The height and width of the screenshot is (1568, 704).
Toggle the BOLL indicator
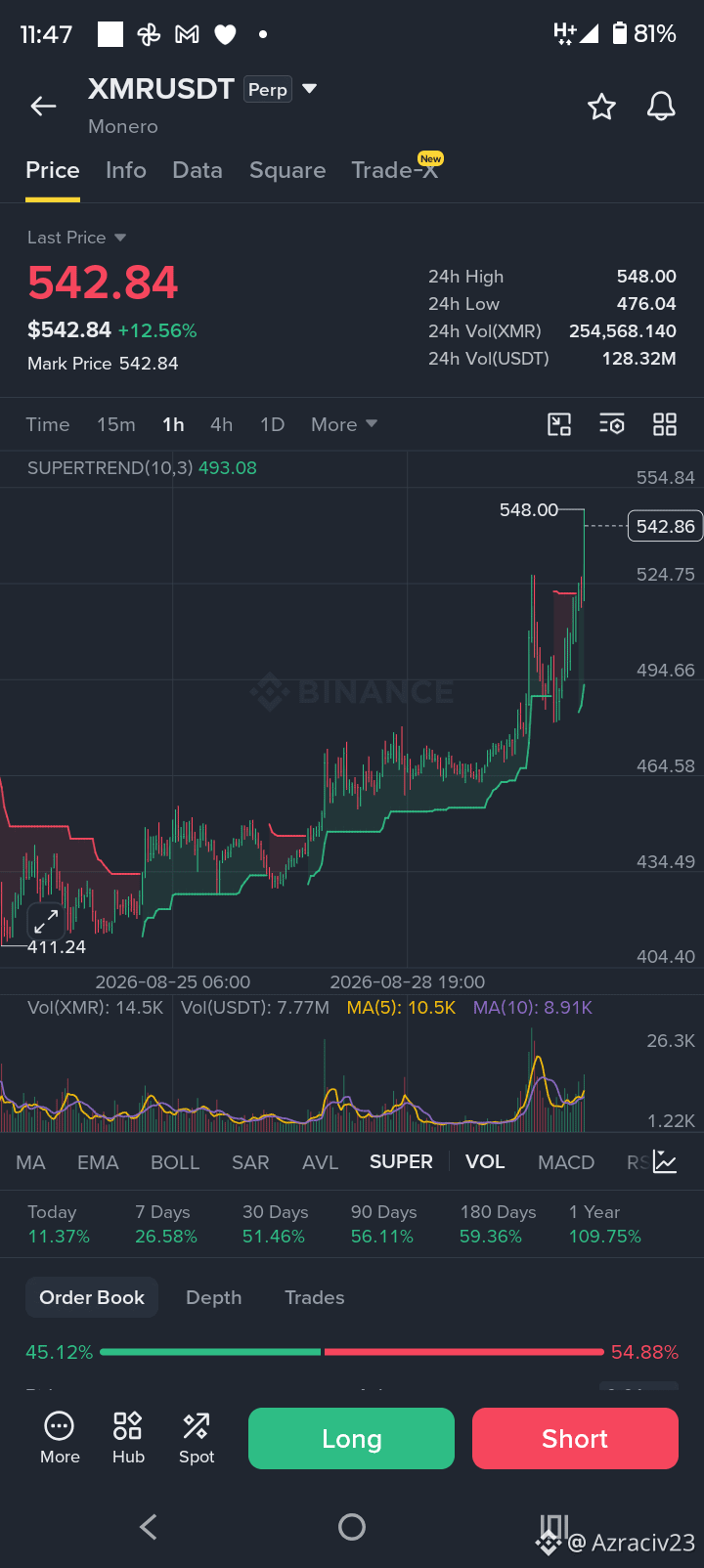[175, 1162]
